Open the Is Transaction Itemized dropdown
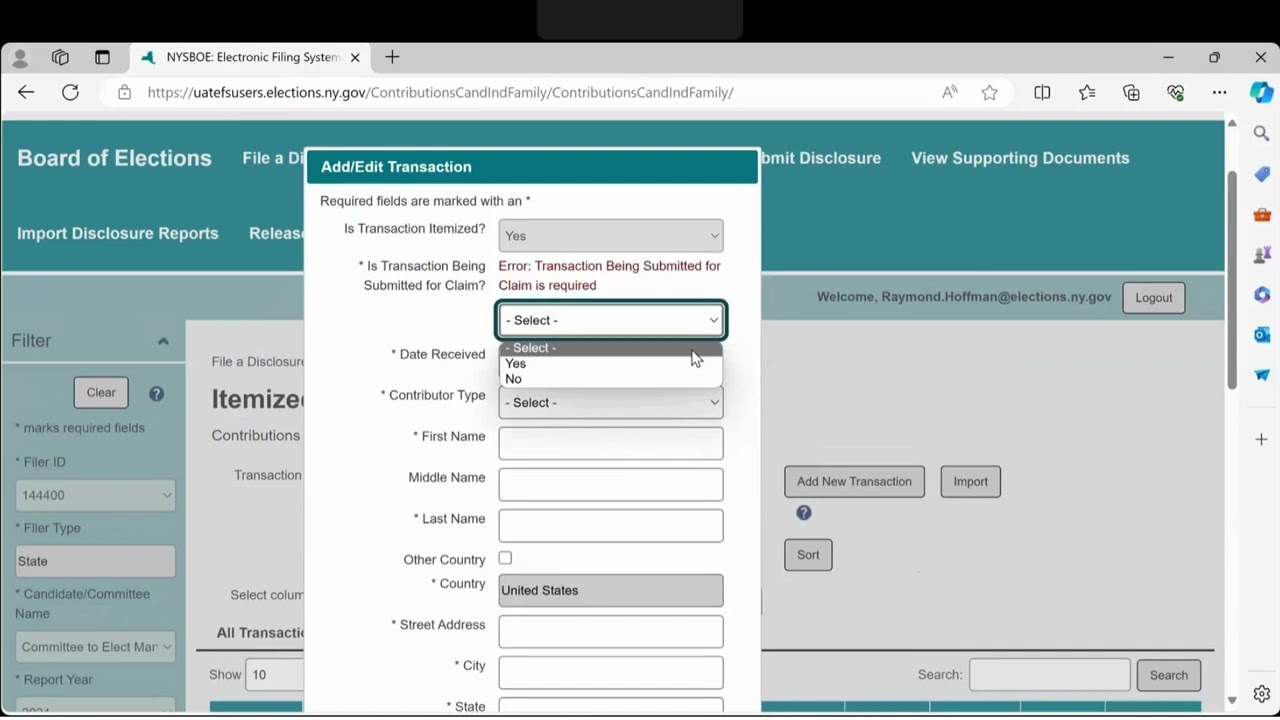1280x720 pixels. click(x=611, y=236)
